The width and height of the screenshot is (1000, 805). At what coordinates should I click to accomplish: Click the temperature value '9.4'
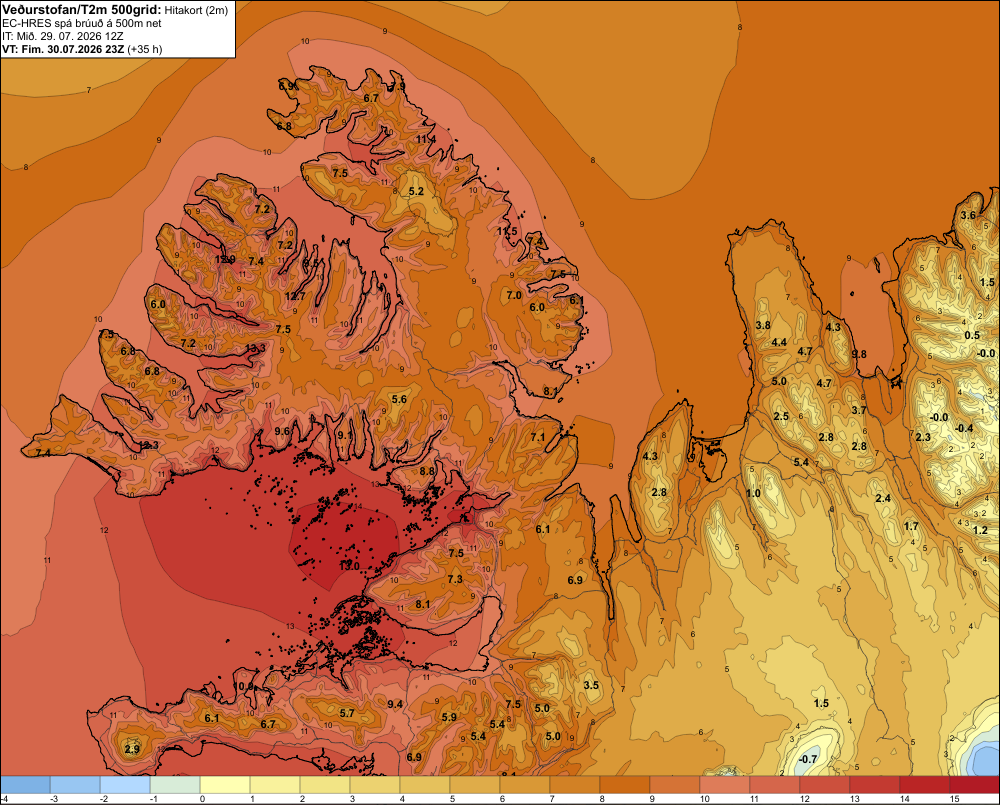tap(395, 704)
